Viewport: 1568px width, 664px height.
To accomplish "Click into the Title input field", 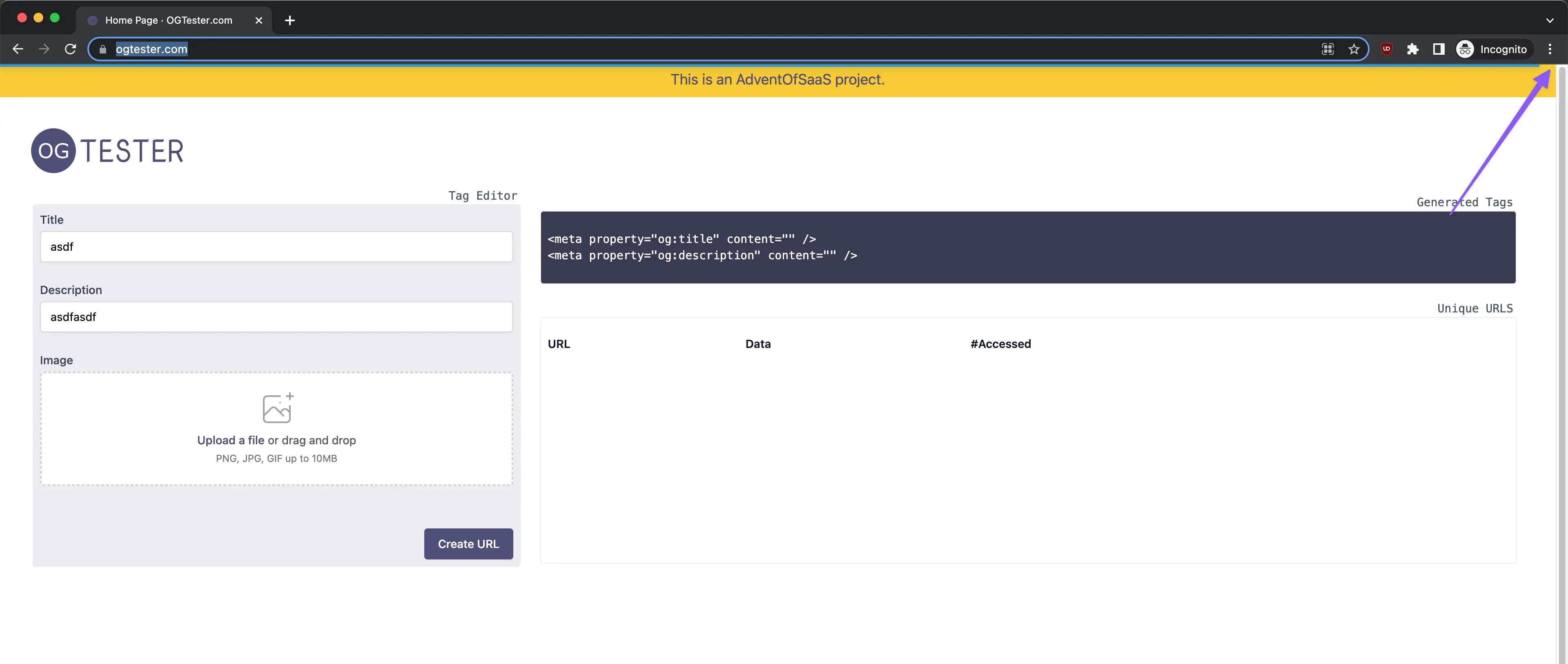I will point(276,247).
